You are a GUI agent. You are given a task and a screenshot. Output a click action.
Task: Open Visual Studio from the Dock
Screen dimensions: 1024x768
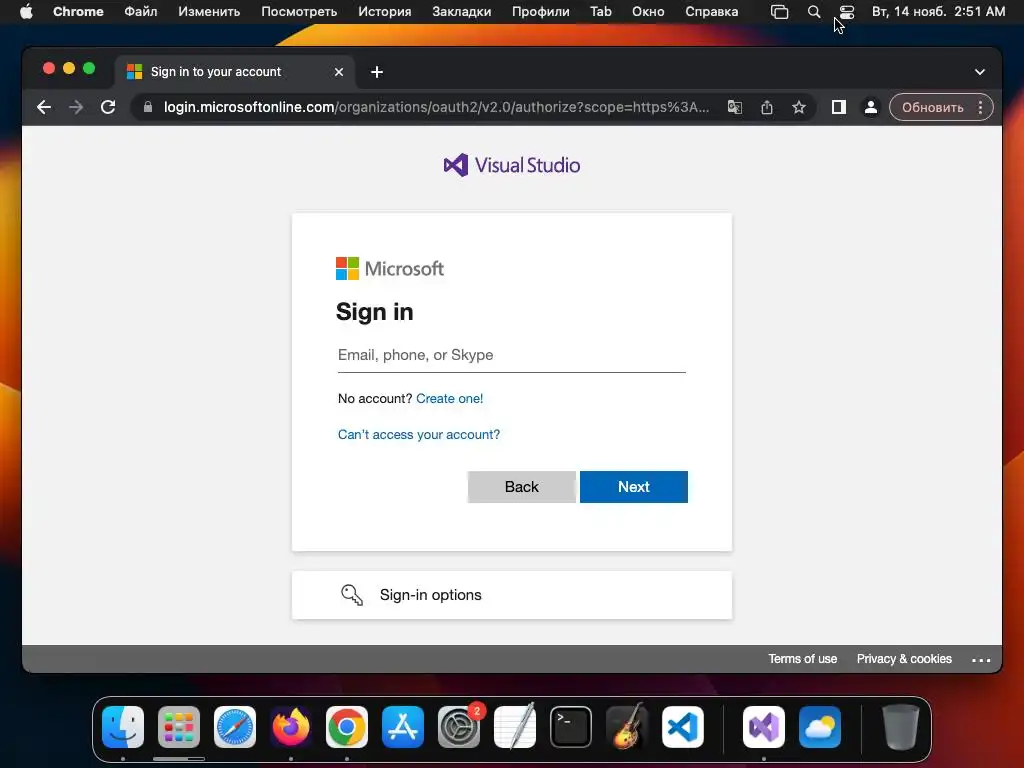(x=764, y=727)
